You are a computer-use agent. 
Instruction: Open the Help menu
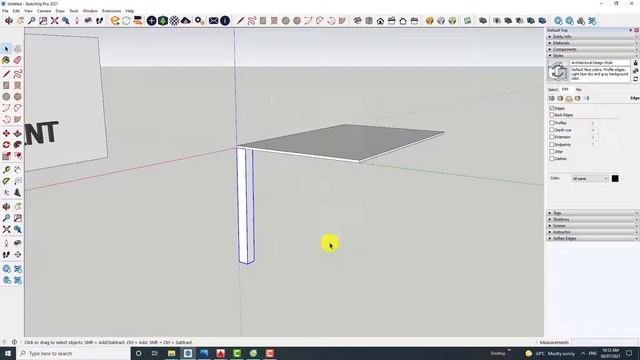[130, 11]
